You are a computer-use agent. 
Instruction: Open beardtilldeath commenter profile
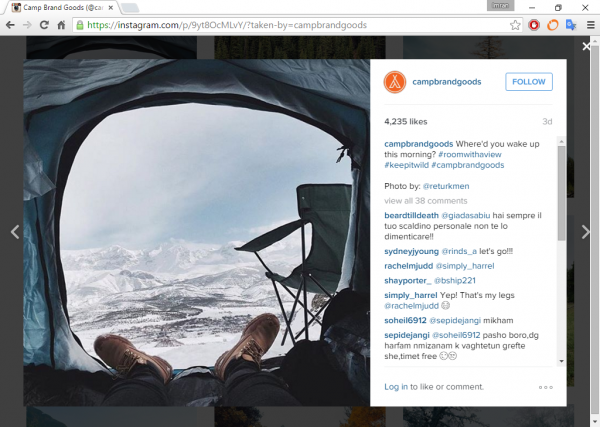pyautogui.click(x=411, y=216)
